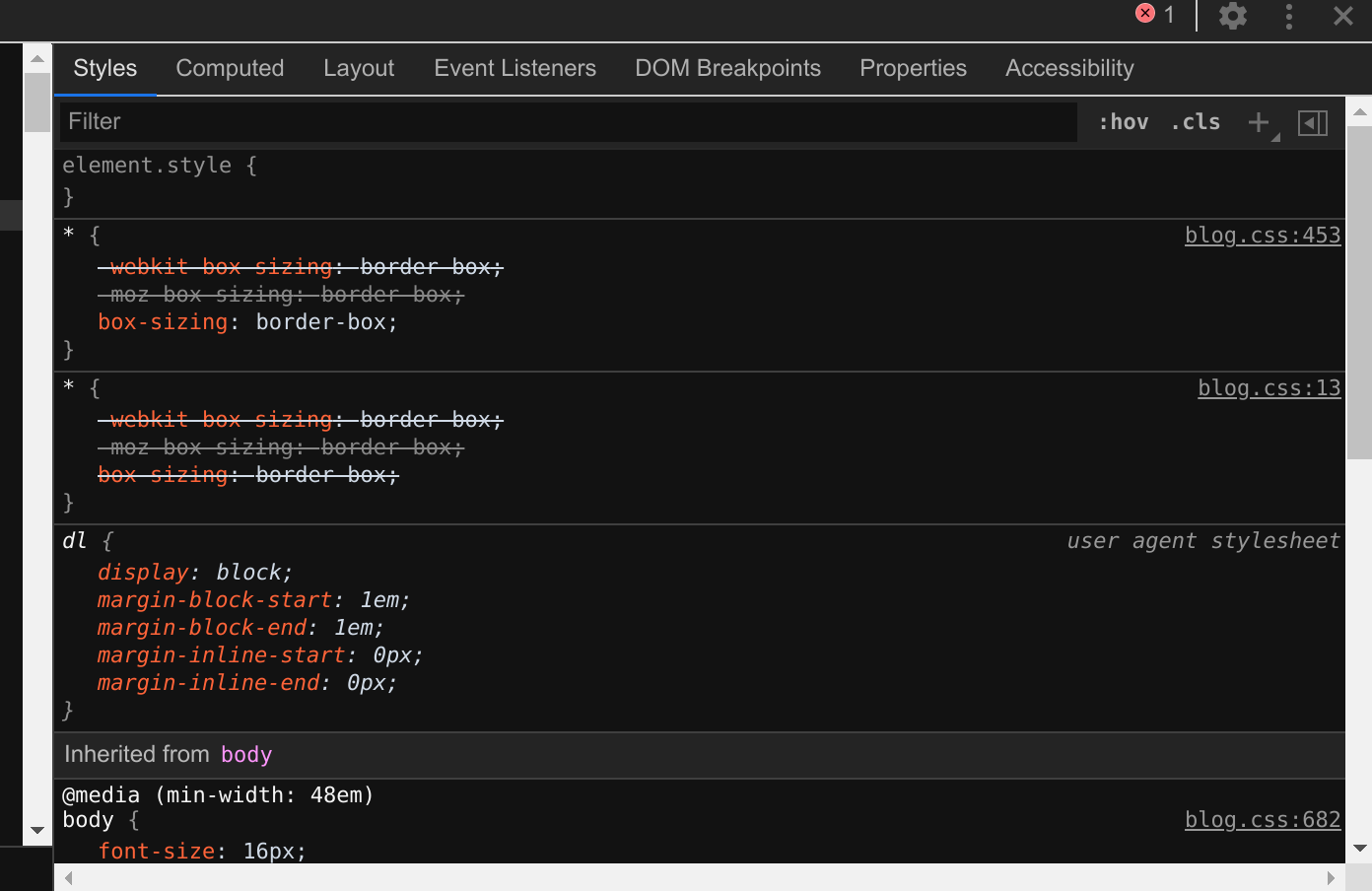Open the DevTools settings gear
The height and width of the screenshot is (891, 1372).
click(x=1232, y=16)
